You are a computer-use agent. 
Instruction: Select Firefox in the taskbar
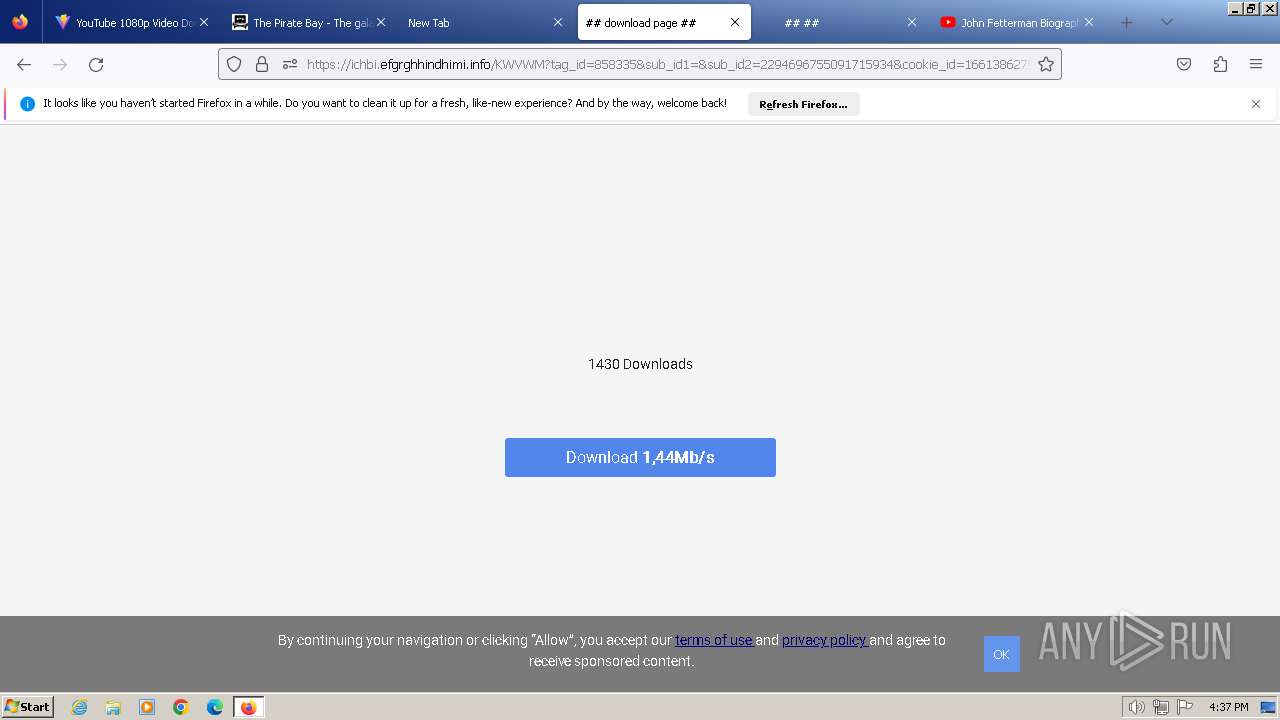[248, 707]
